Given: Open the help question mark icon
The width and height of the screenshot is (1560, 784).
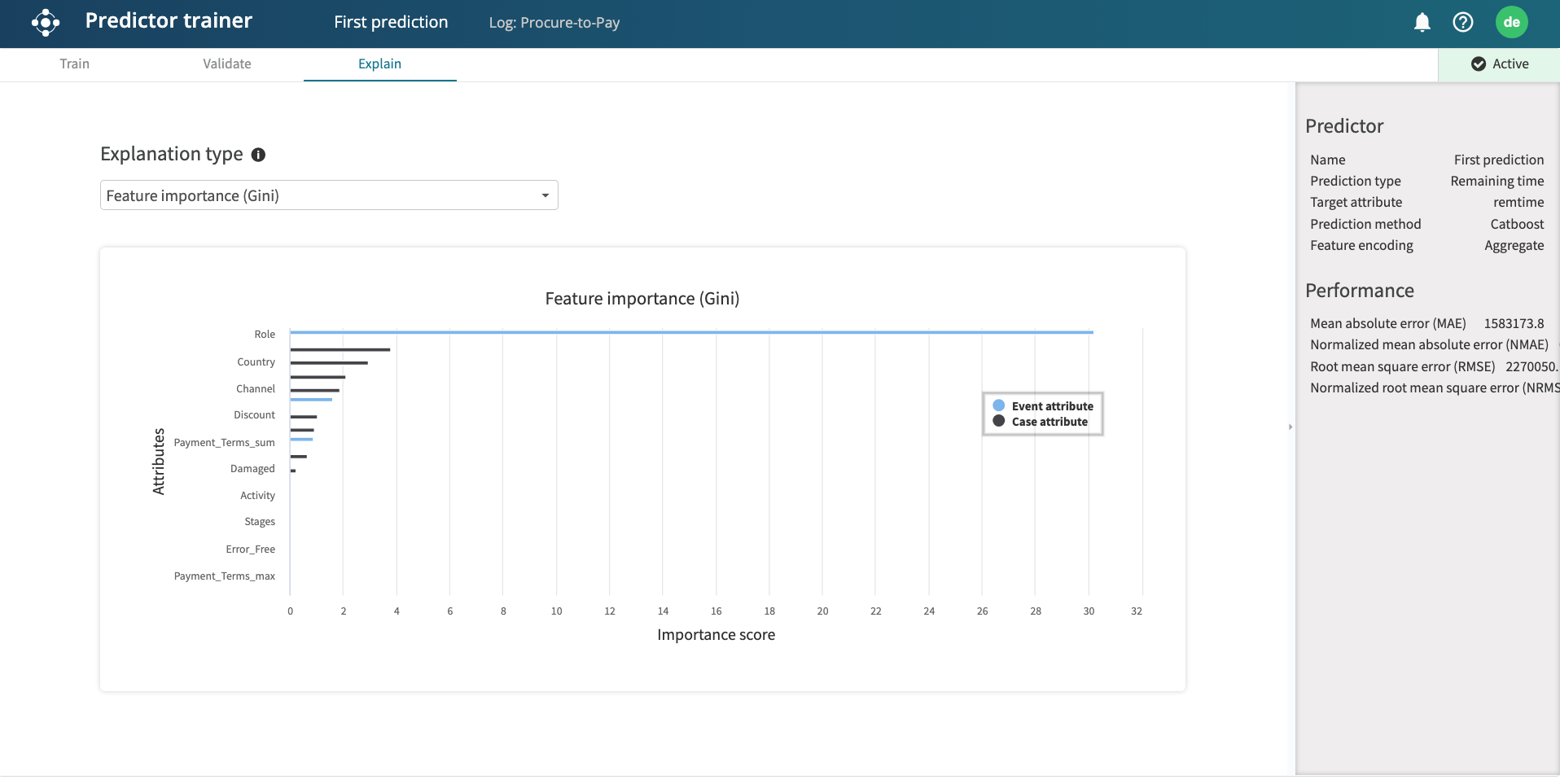Looking at the screenshot, I should 1462,22.
